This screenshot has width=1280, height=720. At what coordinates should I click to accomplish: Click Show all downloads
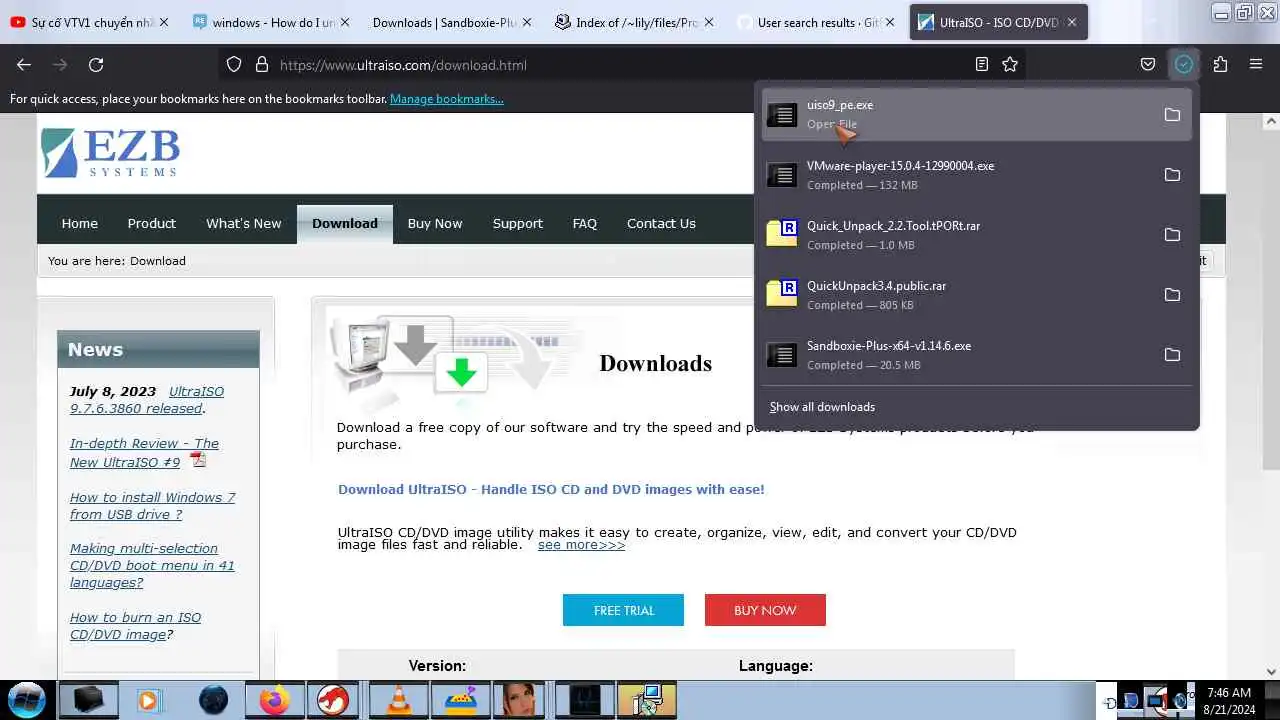[822, 407]
